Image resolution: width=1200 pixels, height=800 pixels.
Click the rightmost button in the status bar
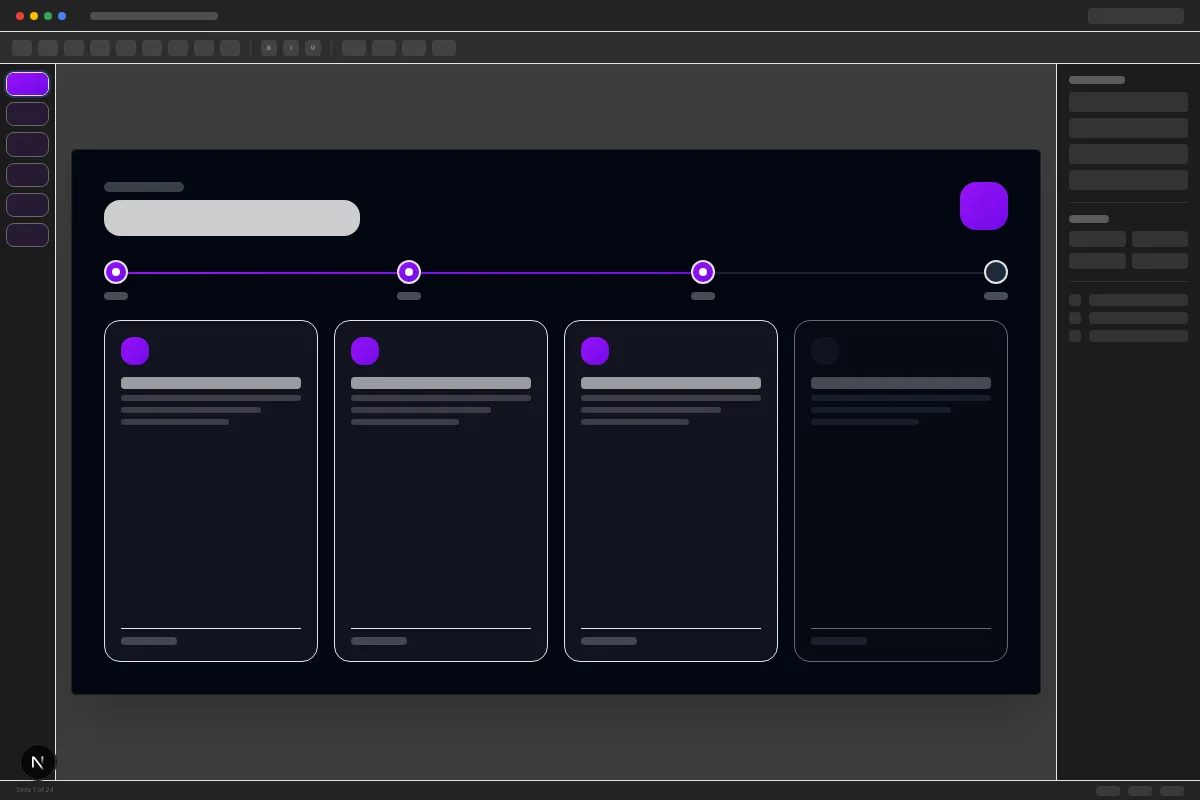coord(1172,791)
